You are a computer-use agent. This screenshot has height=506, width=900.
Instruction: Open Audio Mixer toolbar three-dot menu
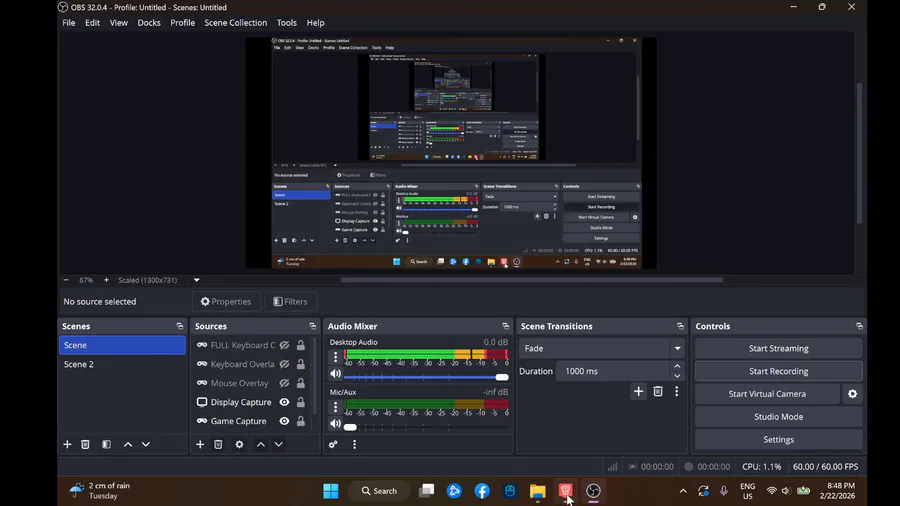tap(354, 445)
